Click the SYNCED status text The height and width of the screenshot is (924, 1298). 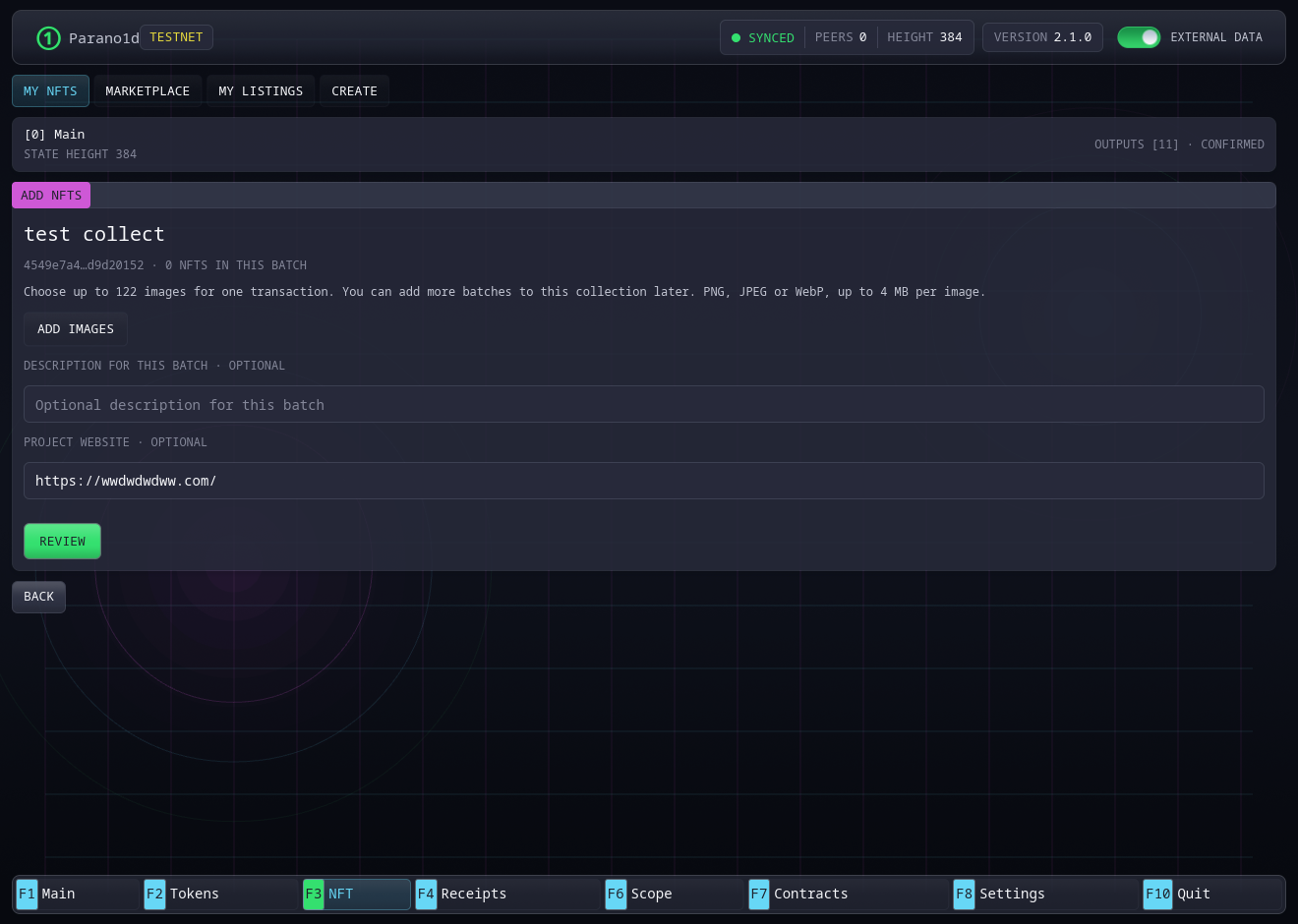point(771,38)
